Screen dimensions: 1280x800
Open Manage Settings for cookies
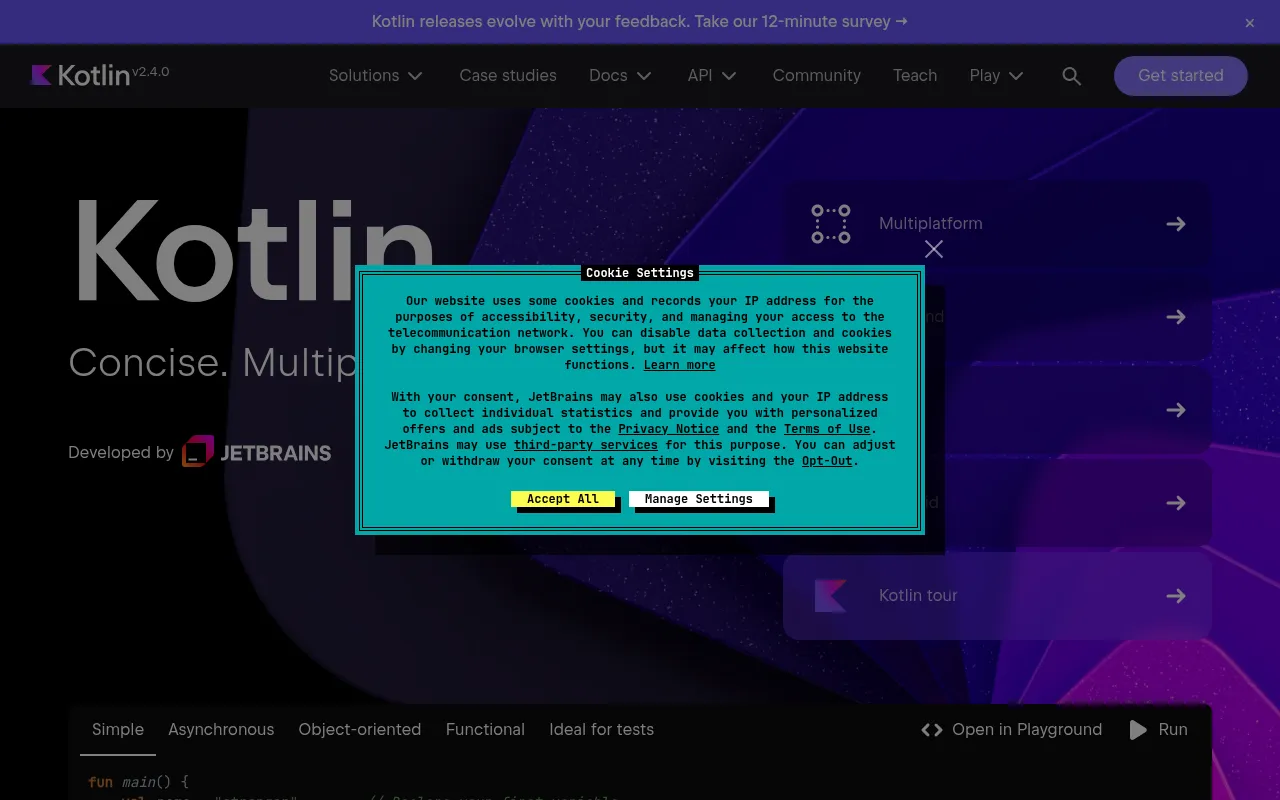[x=699, y=499]
